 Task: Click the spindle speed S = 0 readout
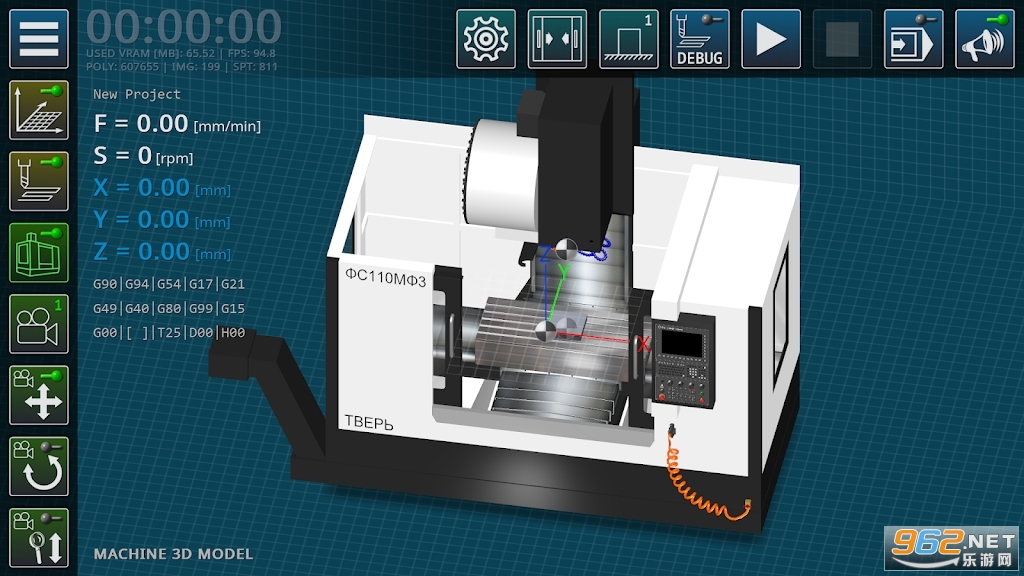pos(143,155)
